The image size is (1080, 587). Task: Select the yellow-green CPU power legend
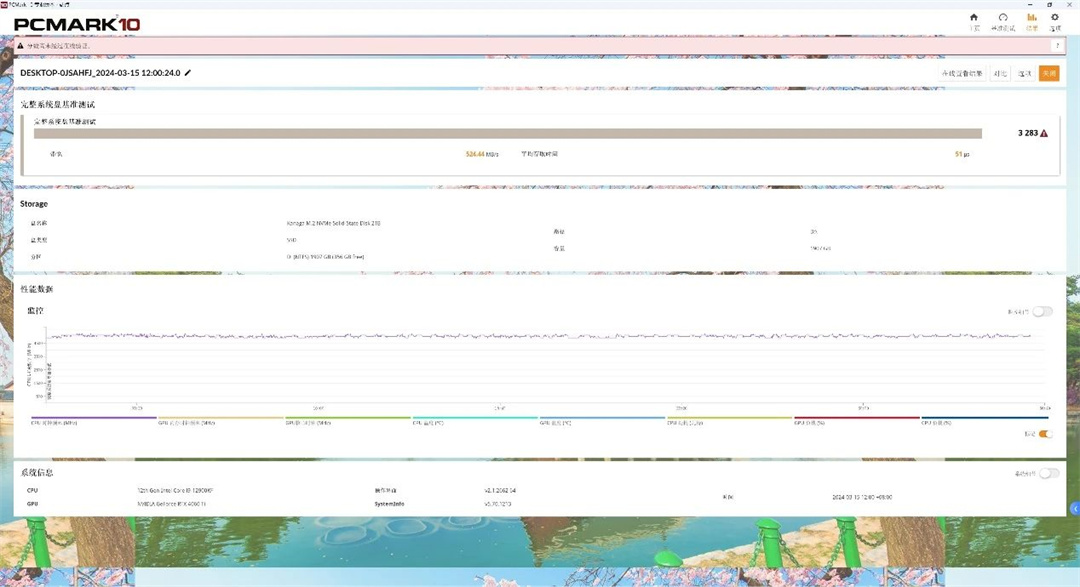(729, 420)
